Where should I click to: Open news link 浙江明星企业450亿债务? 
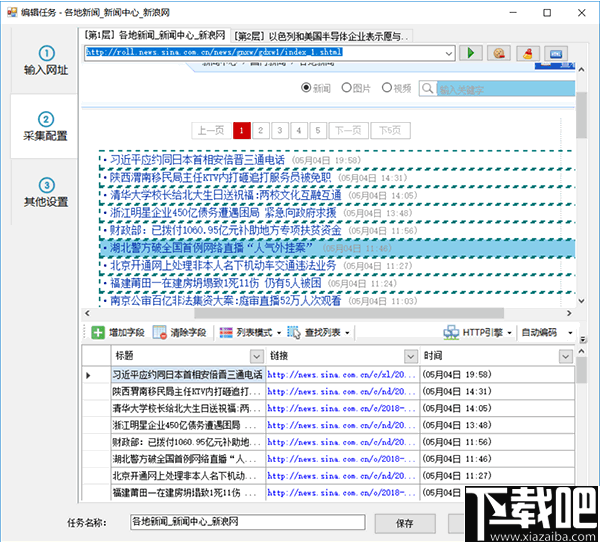coord(223,213)
